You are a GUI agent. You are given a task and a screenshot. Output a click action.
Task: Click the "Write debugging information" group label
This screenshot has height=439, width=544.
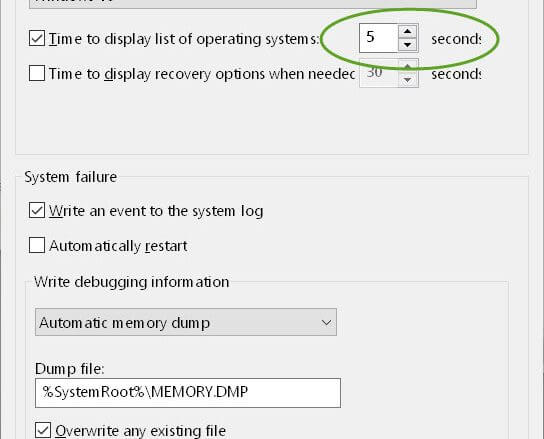131,282
